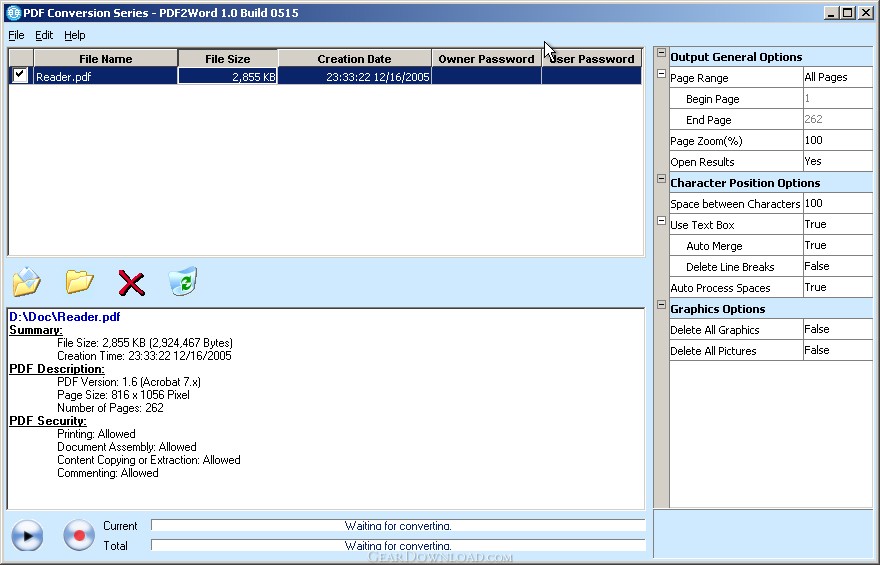
Task: Sort by Creation Date column header
Action: 354,58
